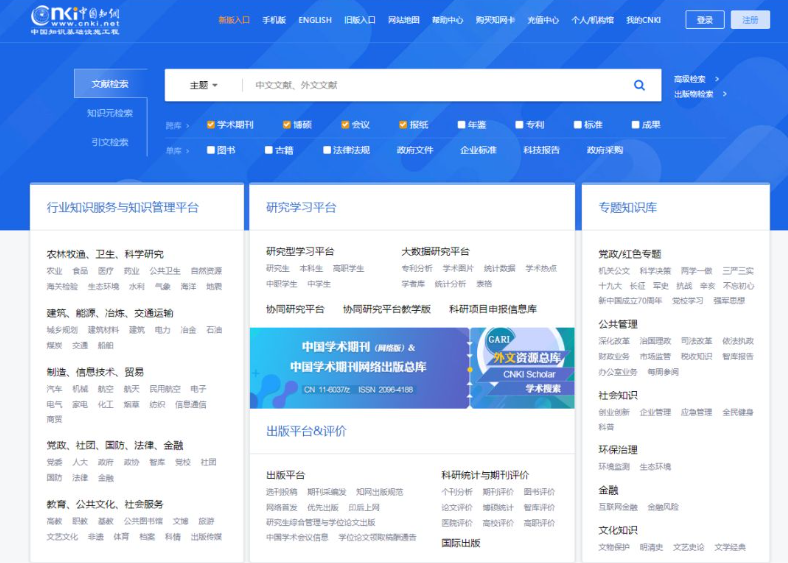Click 期刊评价 link
The height and width of the screenshot is (563, 788).
point(498,492)
